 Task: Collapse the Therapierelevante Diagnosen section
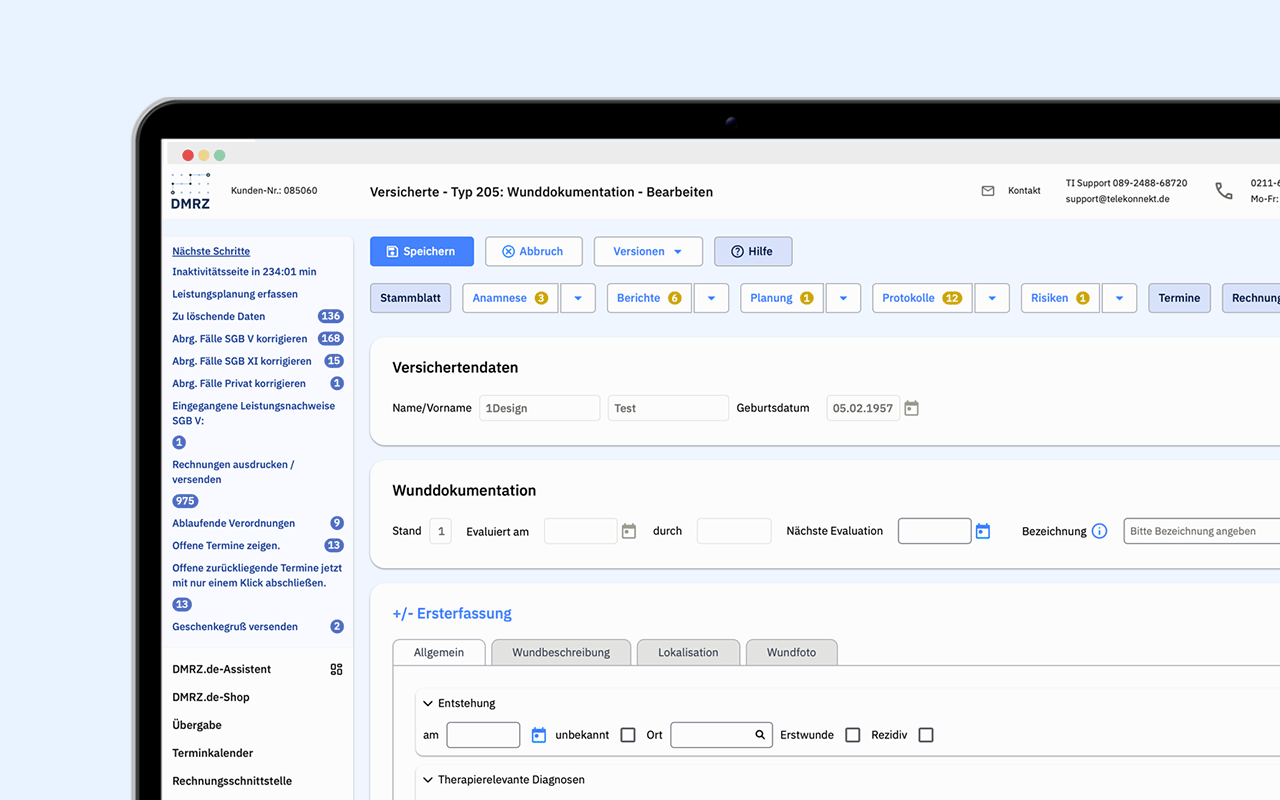pos(428,779)
